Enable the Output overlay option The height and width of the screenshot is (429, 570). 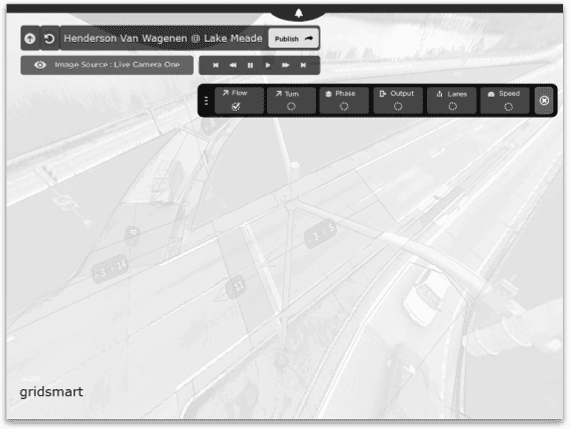point(398,107)
